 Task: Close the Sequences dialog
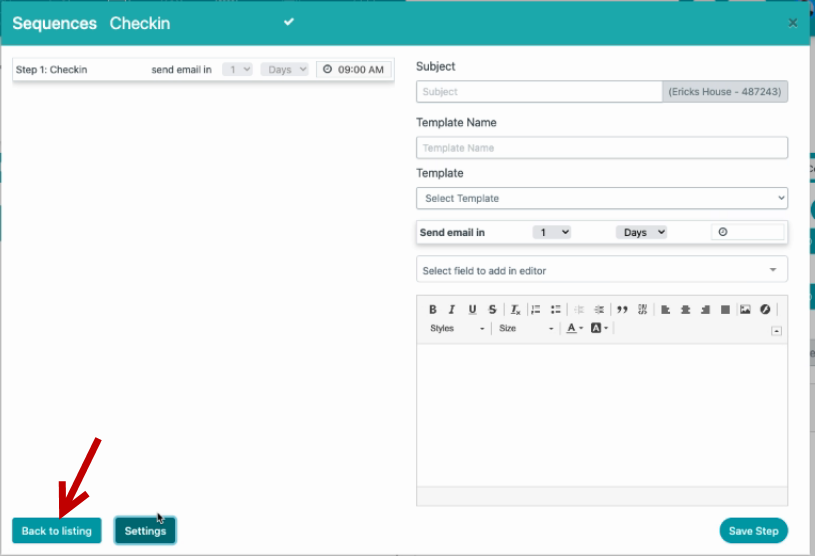tap(793, 23)
